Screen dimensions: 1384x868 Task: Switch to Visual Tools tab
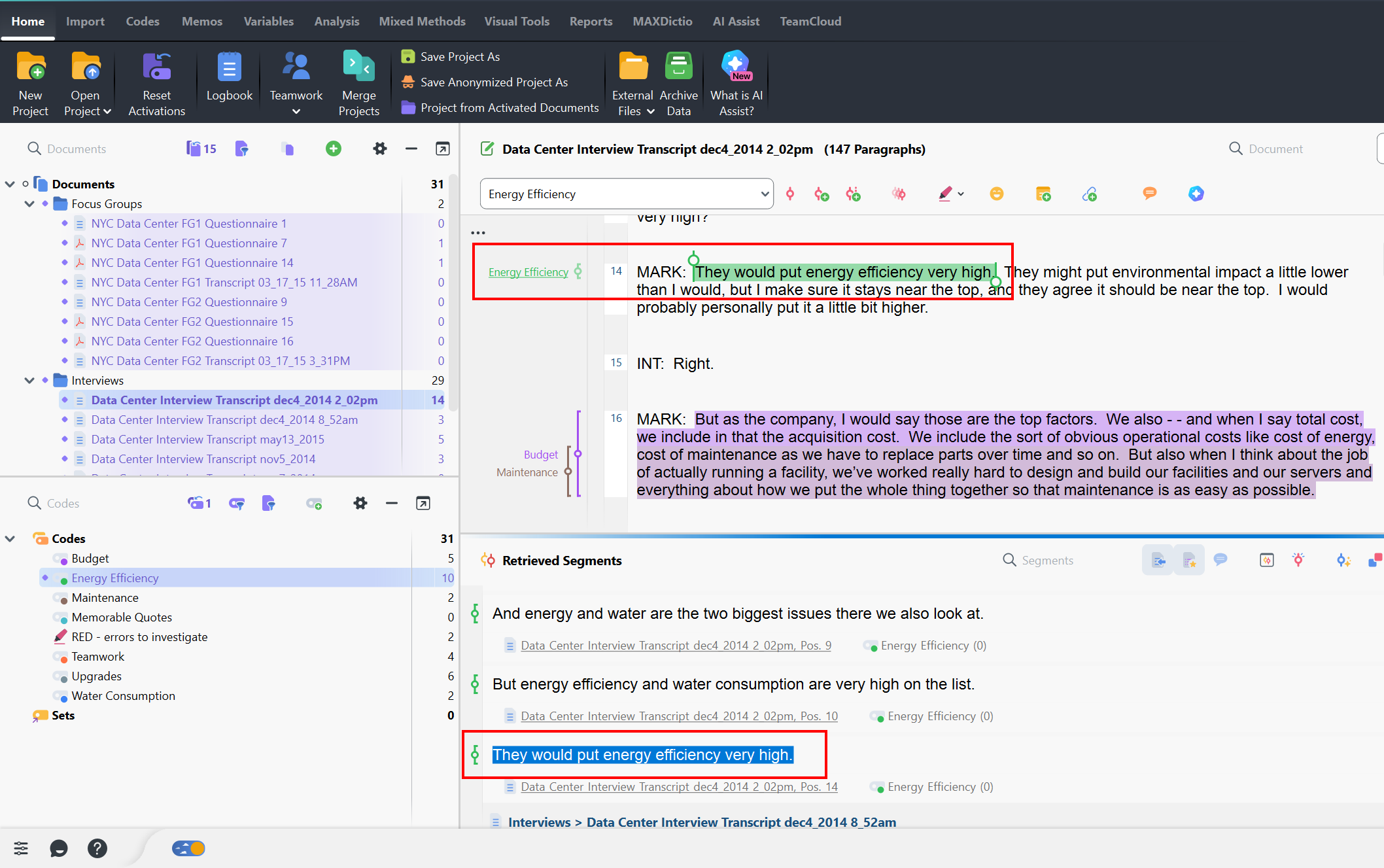[517, 21]
